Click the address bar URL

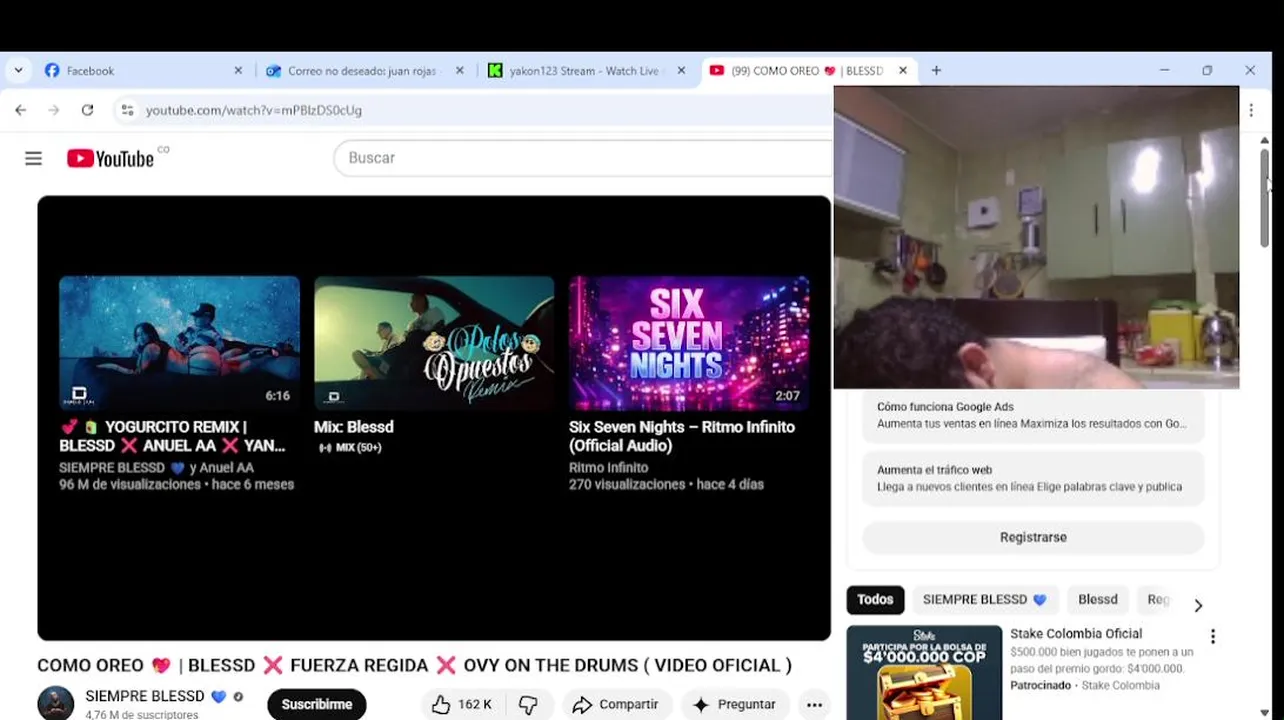point(254,110)
